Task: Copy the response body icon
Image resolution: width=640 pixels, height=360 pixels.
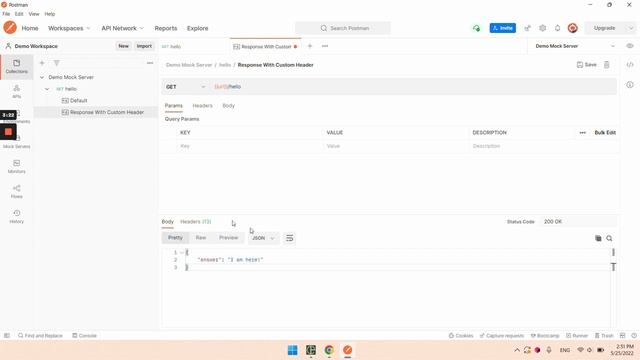Action: click(598, 238)
